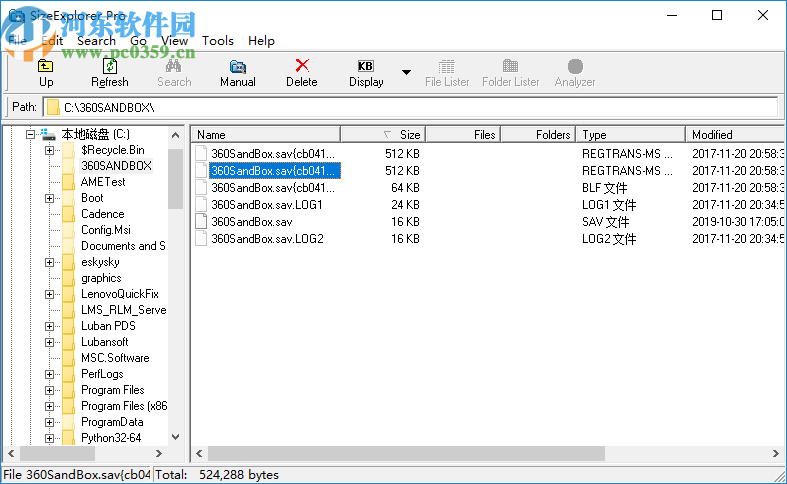The height and width of the screenshot is (484, 787).
Task: Expand the Program Files (x86 folder node
Action: pyautogui.click(x=49, y=407)
